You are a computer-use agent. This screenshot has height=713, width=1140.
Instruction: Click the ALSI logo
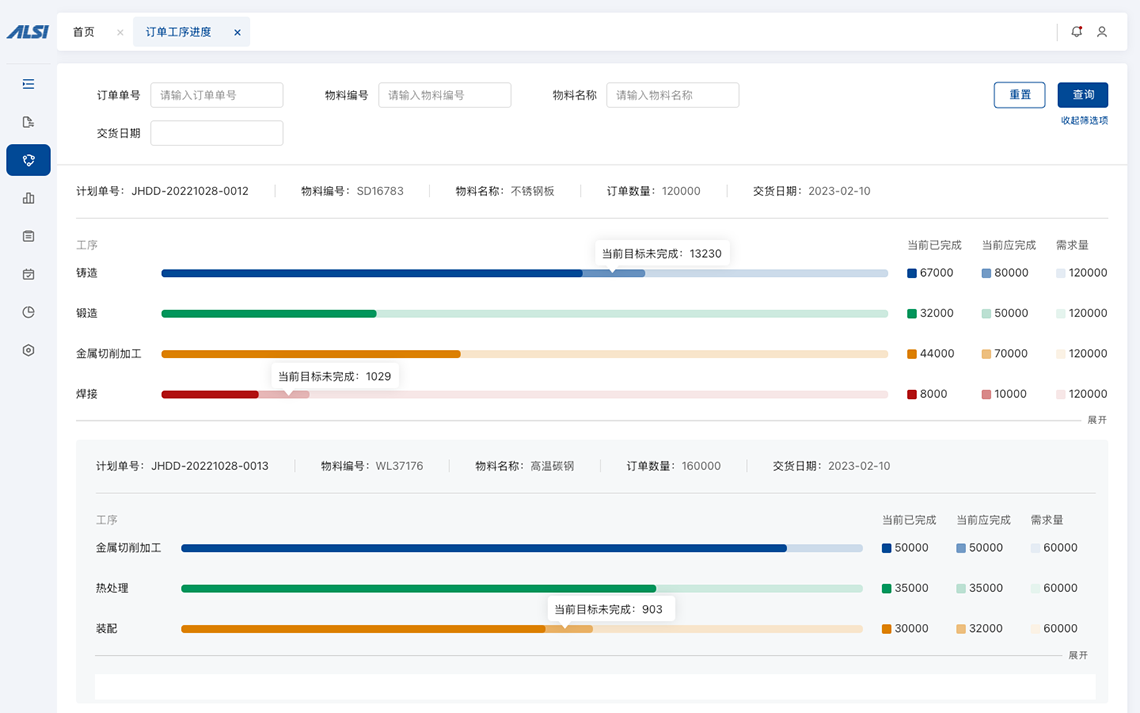(x=27, y=30)
